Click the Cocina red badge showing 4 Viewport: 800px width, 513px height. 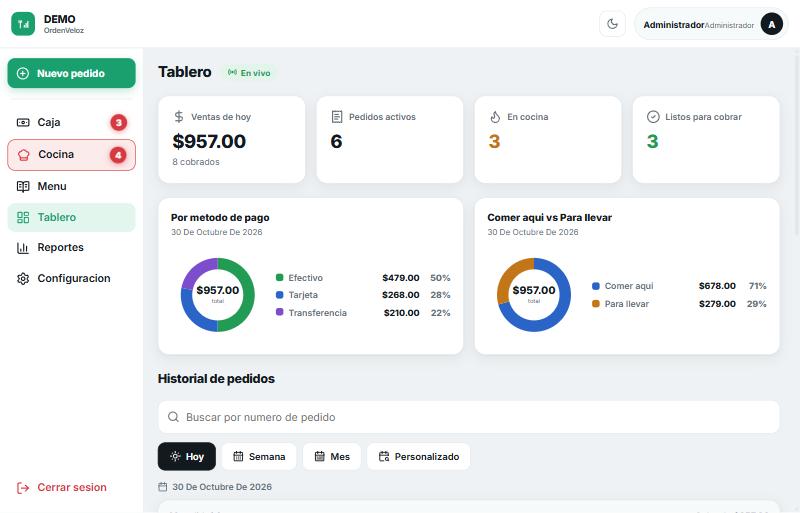pos(118,155)
